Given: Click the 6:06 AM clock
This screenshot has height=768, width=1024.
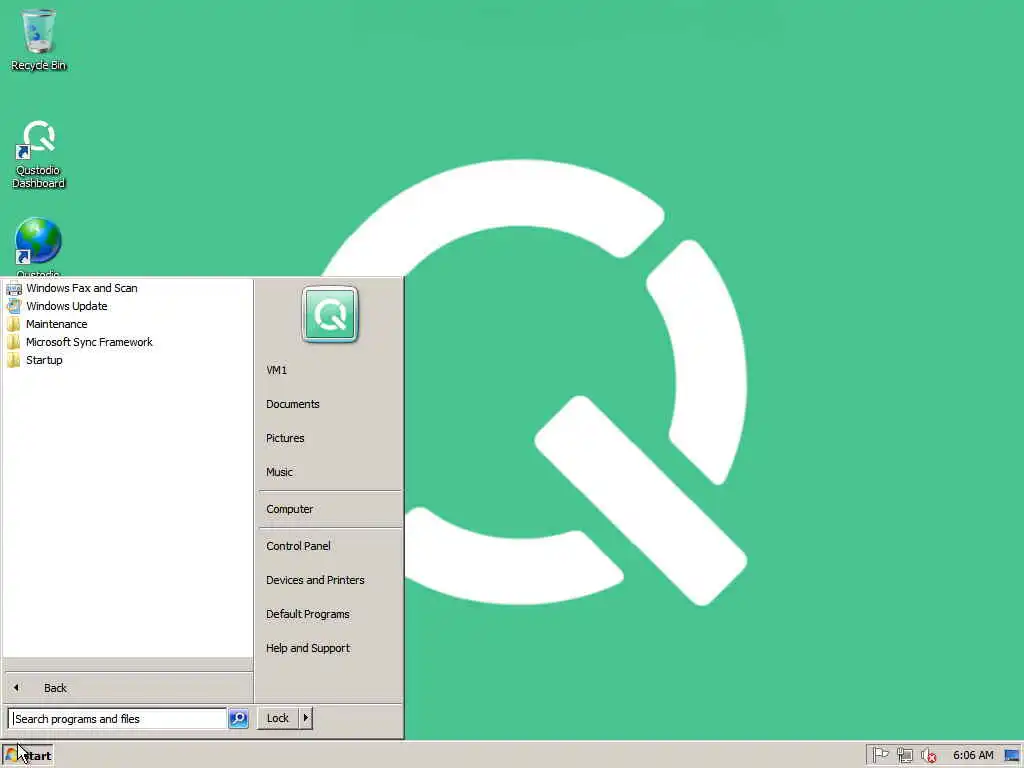Looking at the screenshot, I should click(973, 755).
